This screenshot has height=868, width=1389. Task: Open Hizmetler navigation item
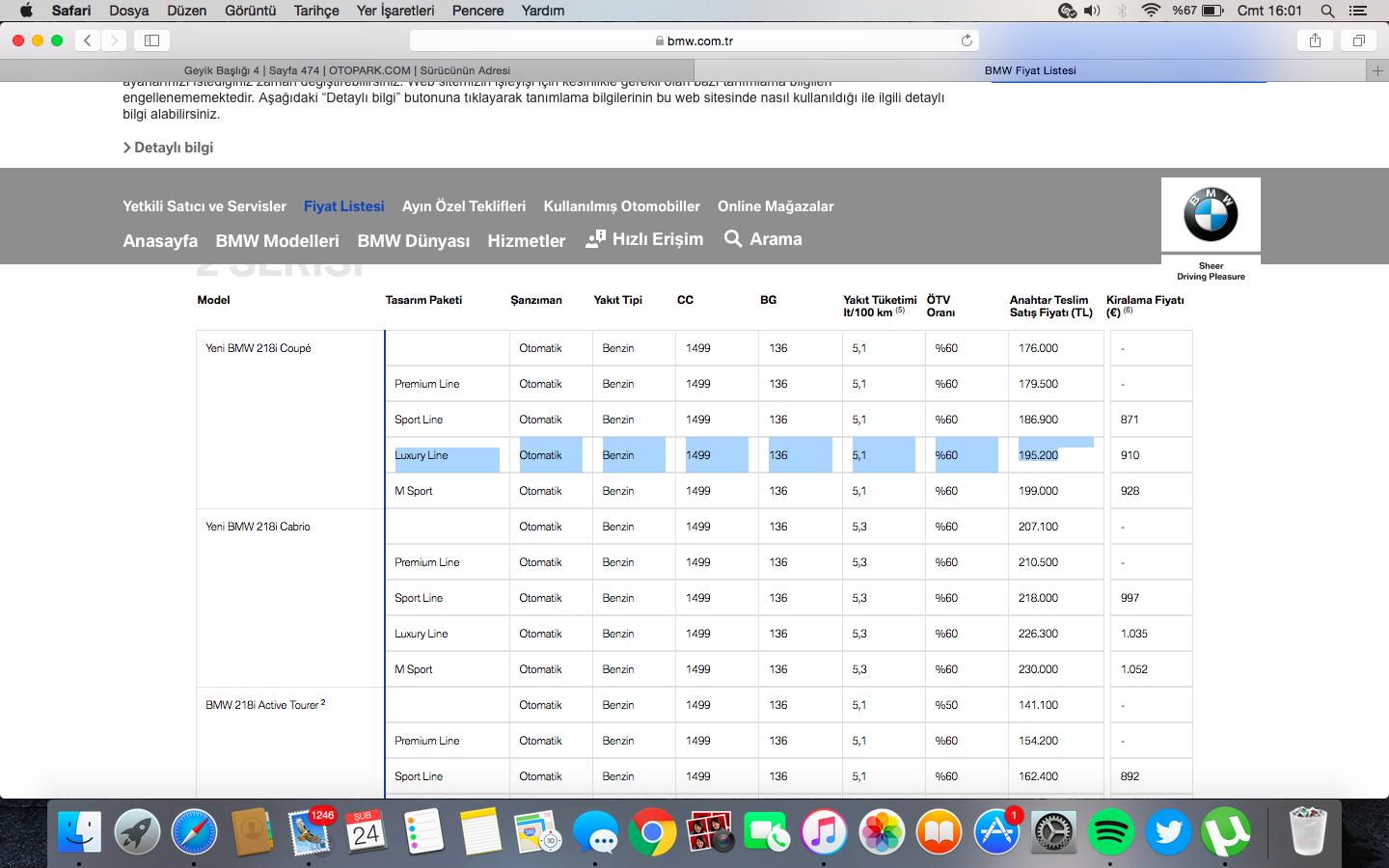[526, 241]
